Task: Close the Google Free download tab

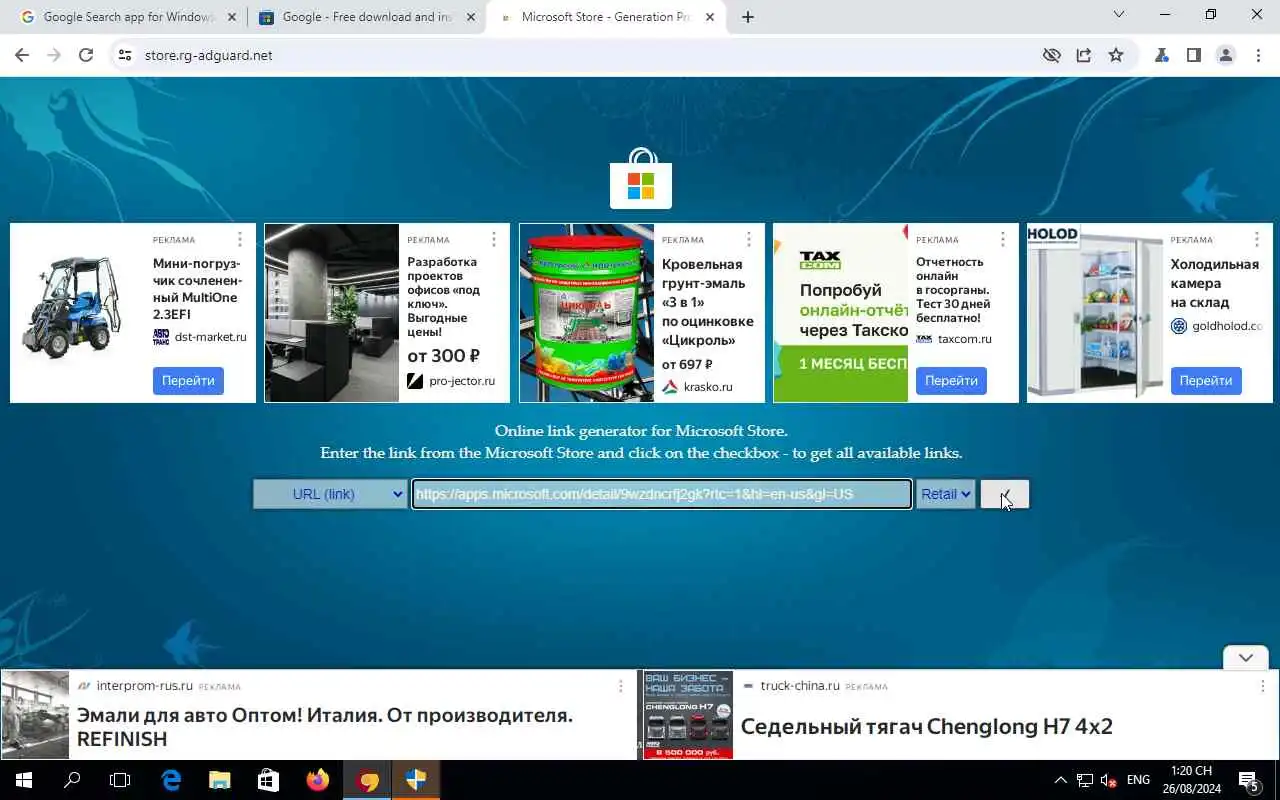Action: click(470, 17)
